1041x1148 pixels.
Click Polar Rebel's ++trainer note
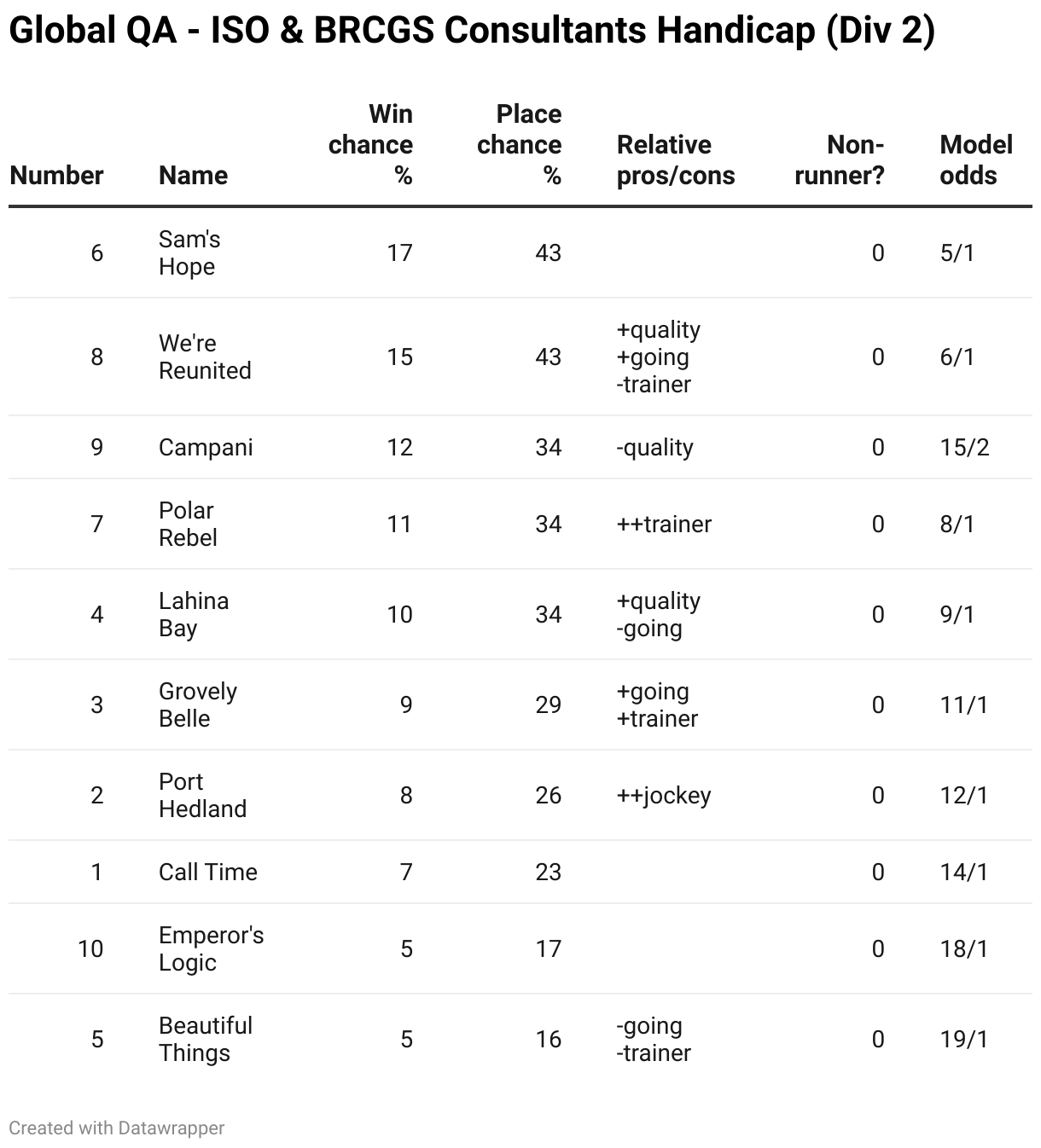pos(664,524)
